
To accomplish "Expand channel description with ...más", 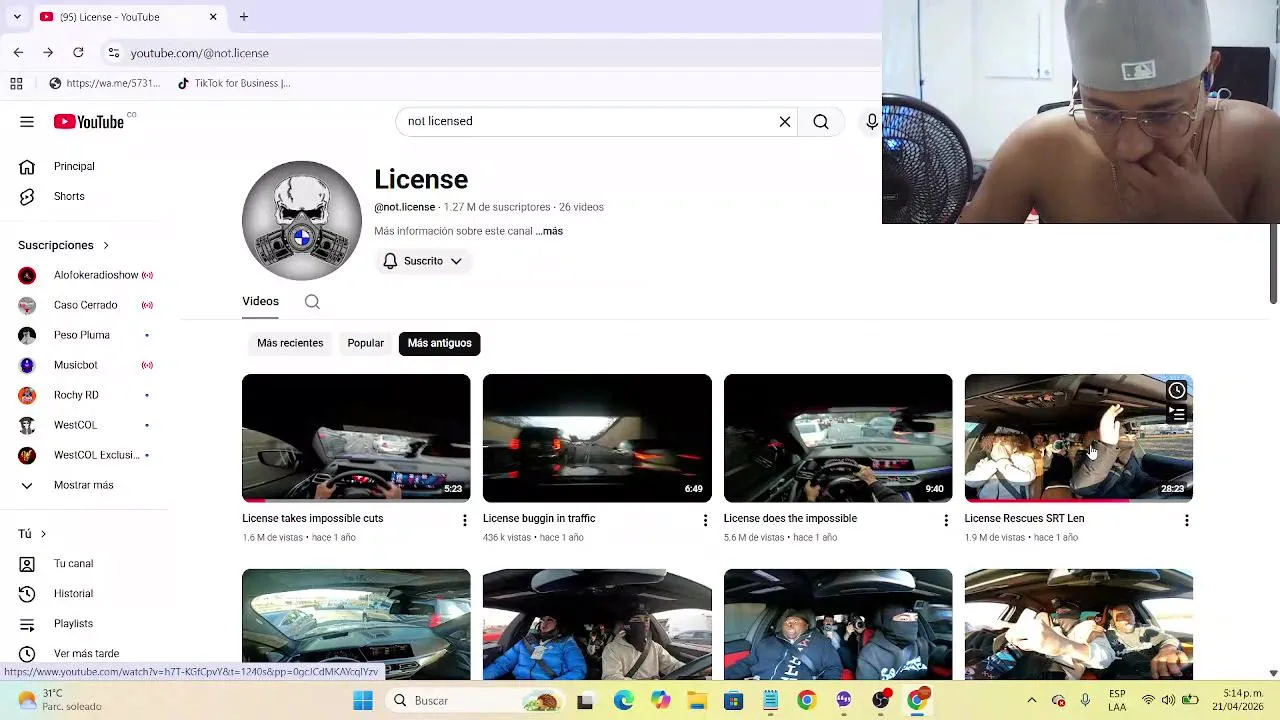I will (x=549, y=231).
